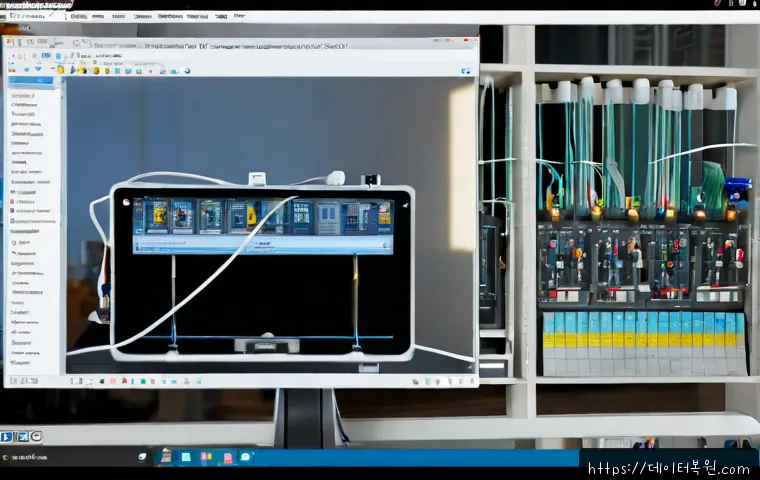Open the last thumbnail in the strip

(384, 215)
